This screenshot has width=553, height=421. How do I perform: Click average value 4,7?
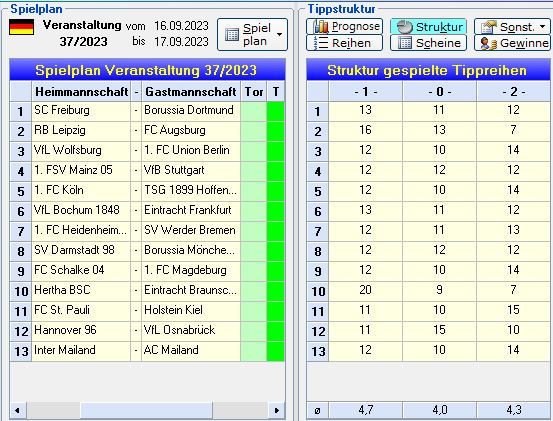coord(366,410)
